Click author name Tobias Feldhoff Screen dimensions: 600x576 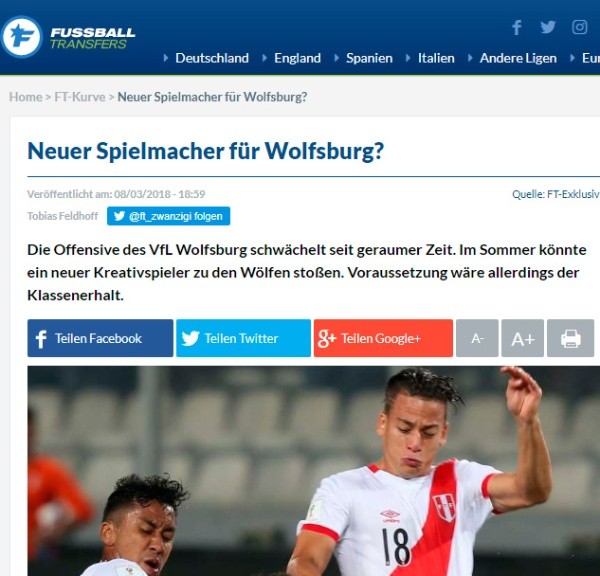coord(63,216)
